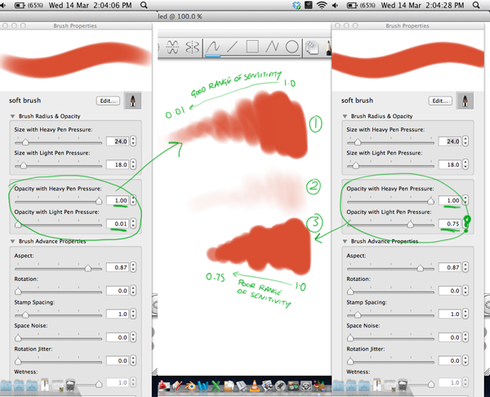This screenshot has height=397, width=490.
Task: Select the straight line tool
Action: point(232,47)
